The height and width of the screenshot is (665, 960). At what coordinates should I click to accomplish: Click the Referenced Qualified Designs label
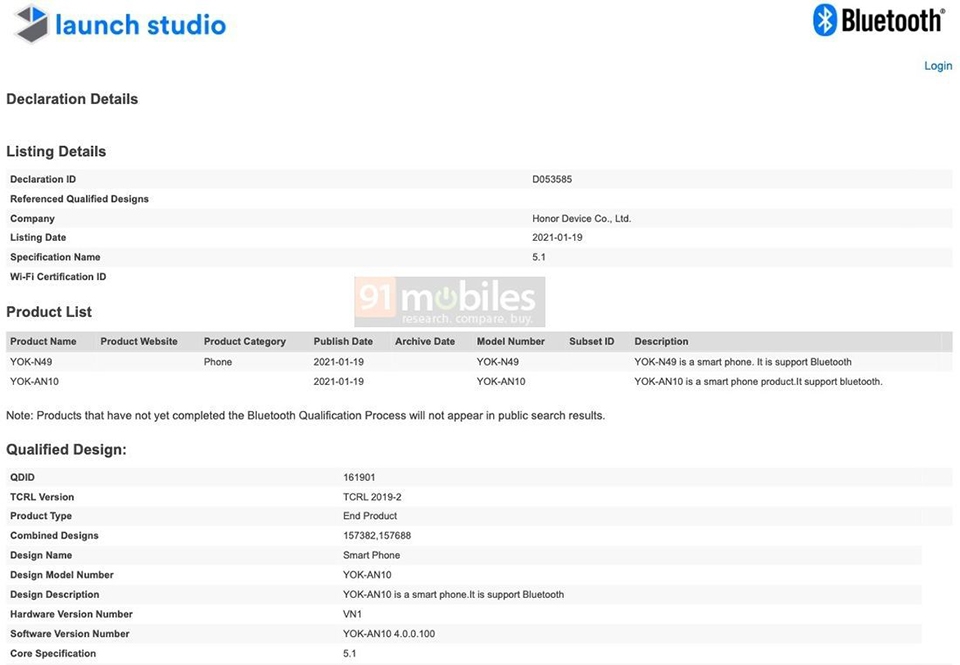(x=79, y=199)
